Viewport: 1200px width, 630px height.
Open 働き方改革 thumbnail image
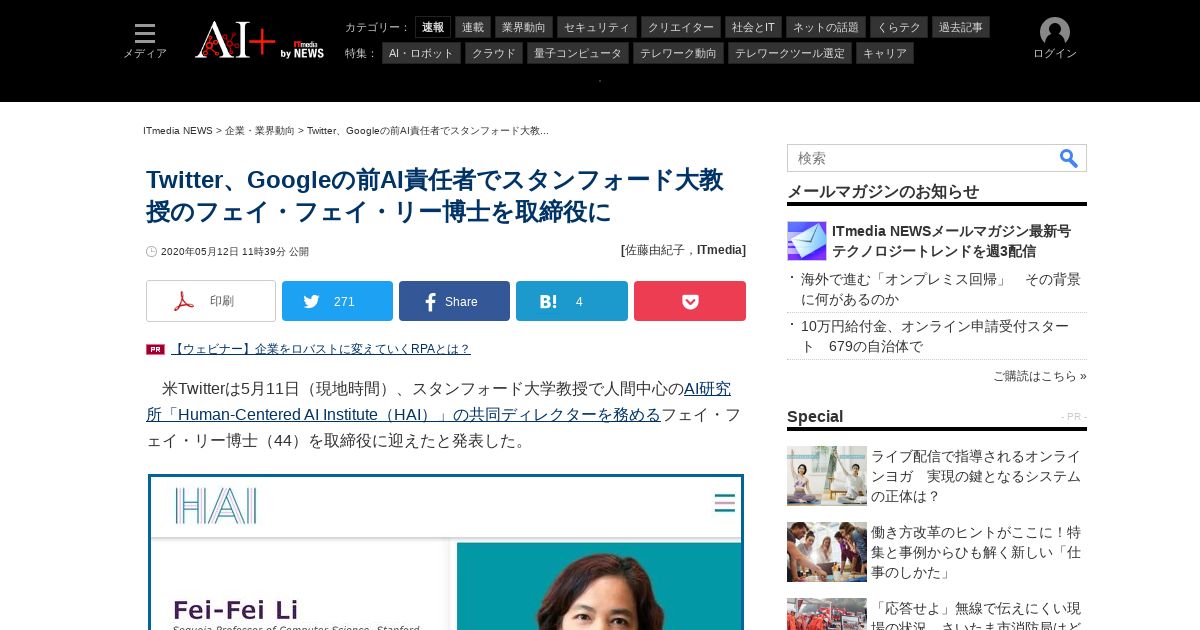[827, 552]
